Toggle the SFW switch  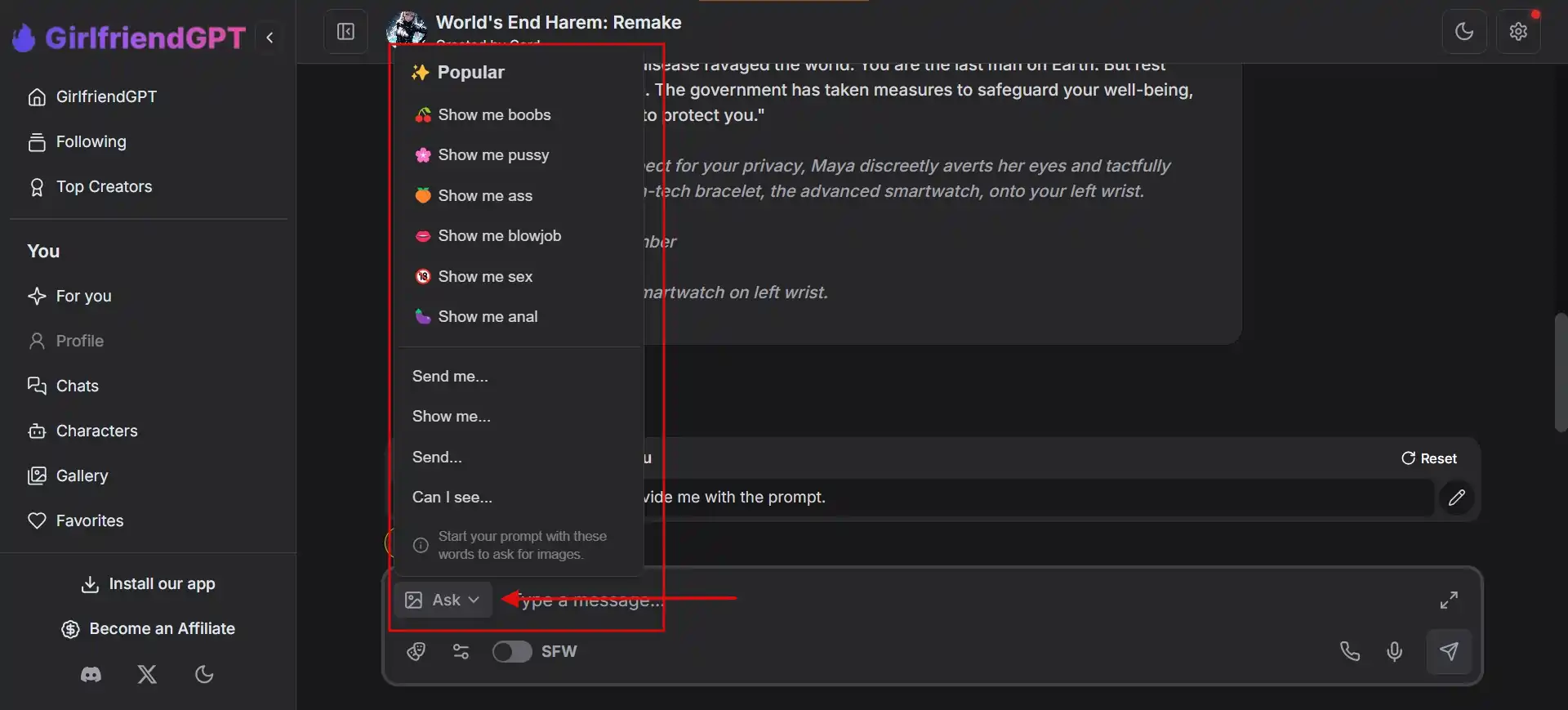512,651
